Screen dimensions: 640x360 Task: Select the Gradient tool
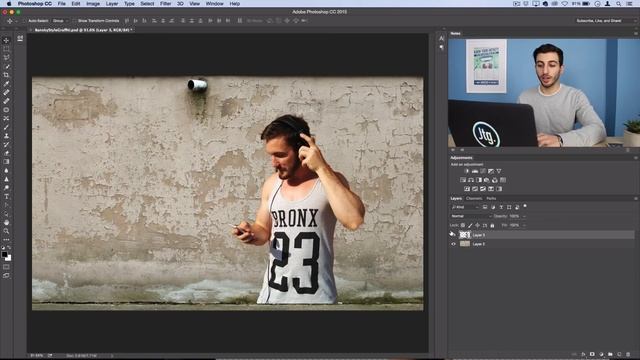click(x=6, y=162)
